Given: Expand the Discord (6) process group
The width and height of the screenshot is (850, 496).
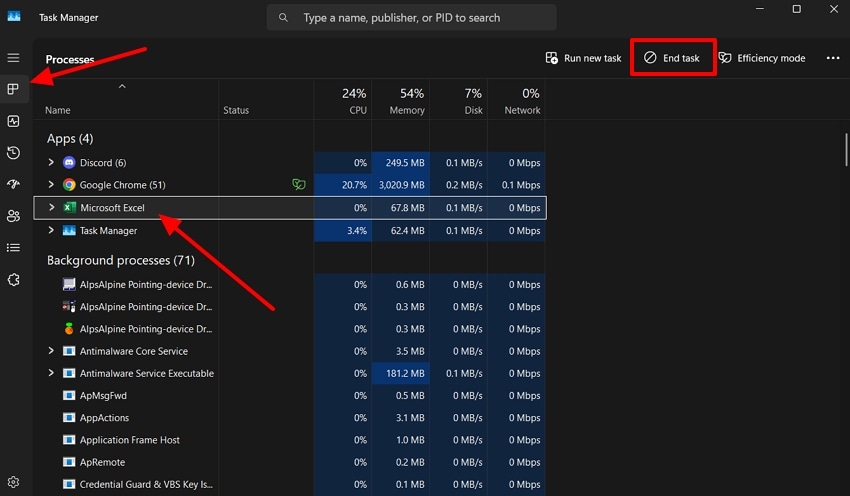Looking at the screenshot, I should coord(51,162).
